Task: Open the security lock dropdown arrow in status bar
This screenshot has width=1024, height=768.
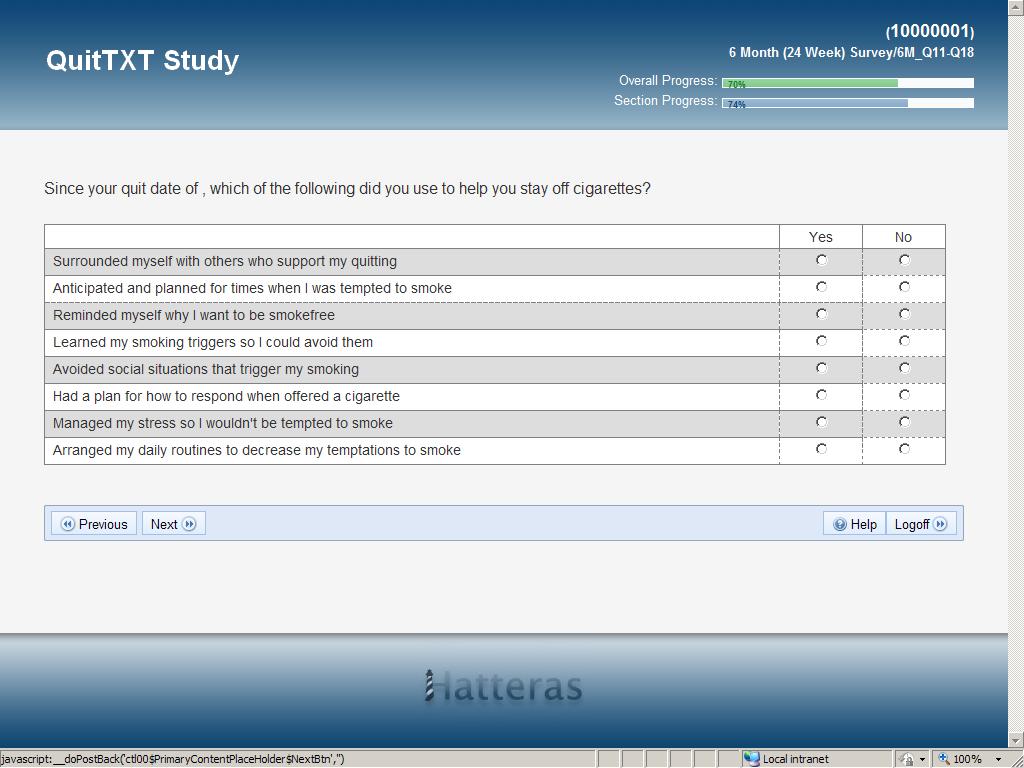Action: pos(922,760)
